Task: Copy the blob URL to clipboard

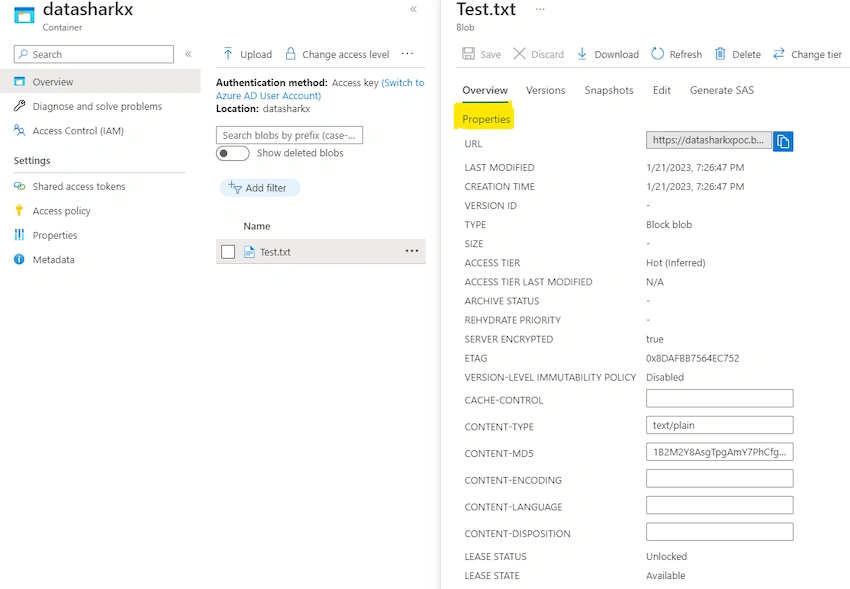Action: [783, 141]
